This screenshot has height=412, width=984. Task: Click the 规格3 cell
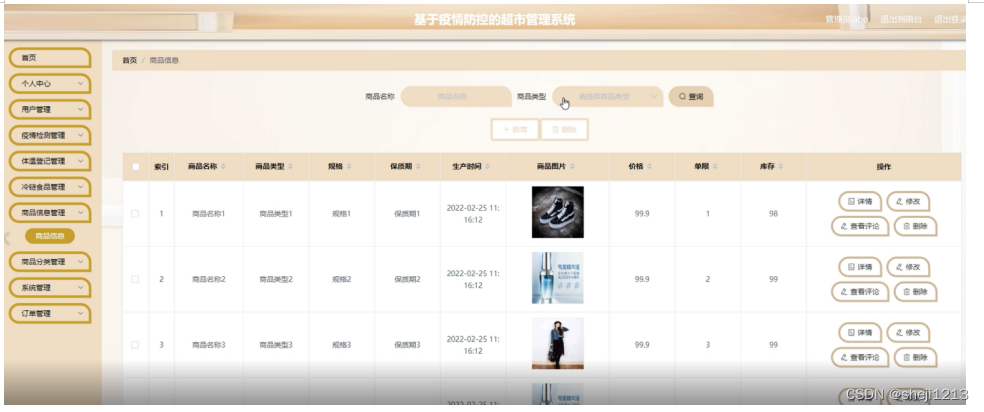[x=341, y=345]
